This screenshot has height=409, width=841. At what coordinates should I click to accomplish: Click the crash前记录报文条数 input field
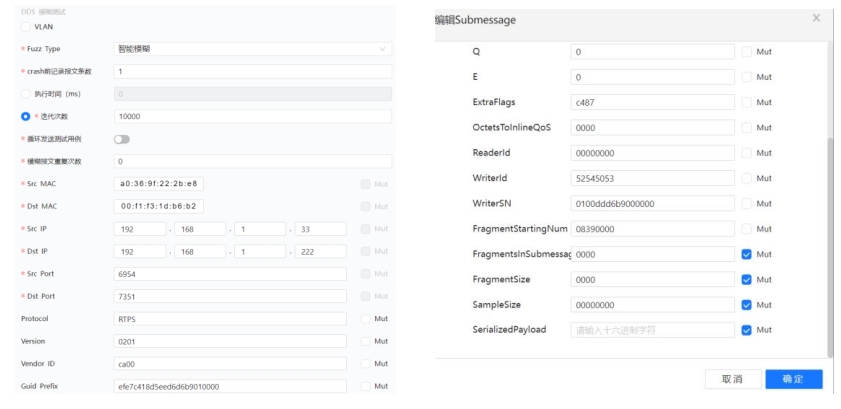click(252, 71)
